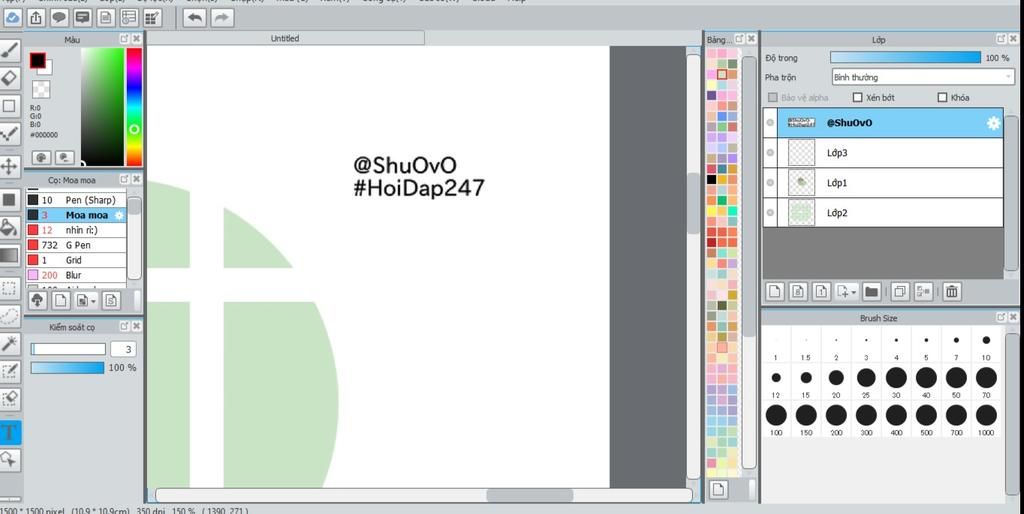This screenshot has height=514, width=1024.
Task: Enable the Khóa checkbox
Action: click(942, 97)
